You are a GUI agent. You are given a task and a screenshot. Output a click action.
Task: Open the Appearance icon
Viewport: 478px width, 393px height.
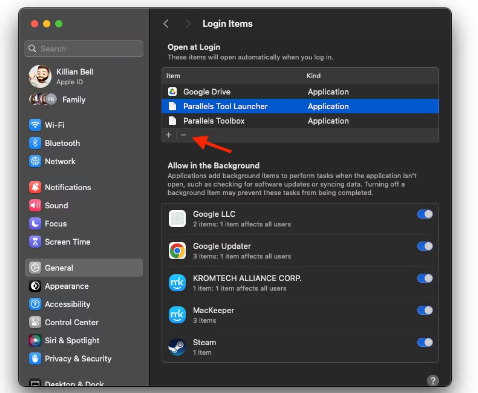[35, 286]
